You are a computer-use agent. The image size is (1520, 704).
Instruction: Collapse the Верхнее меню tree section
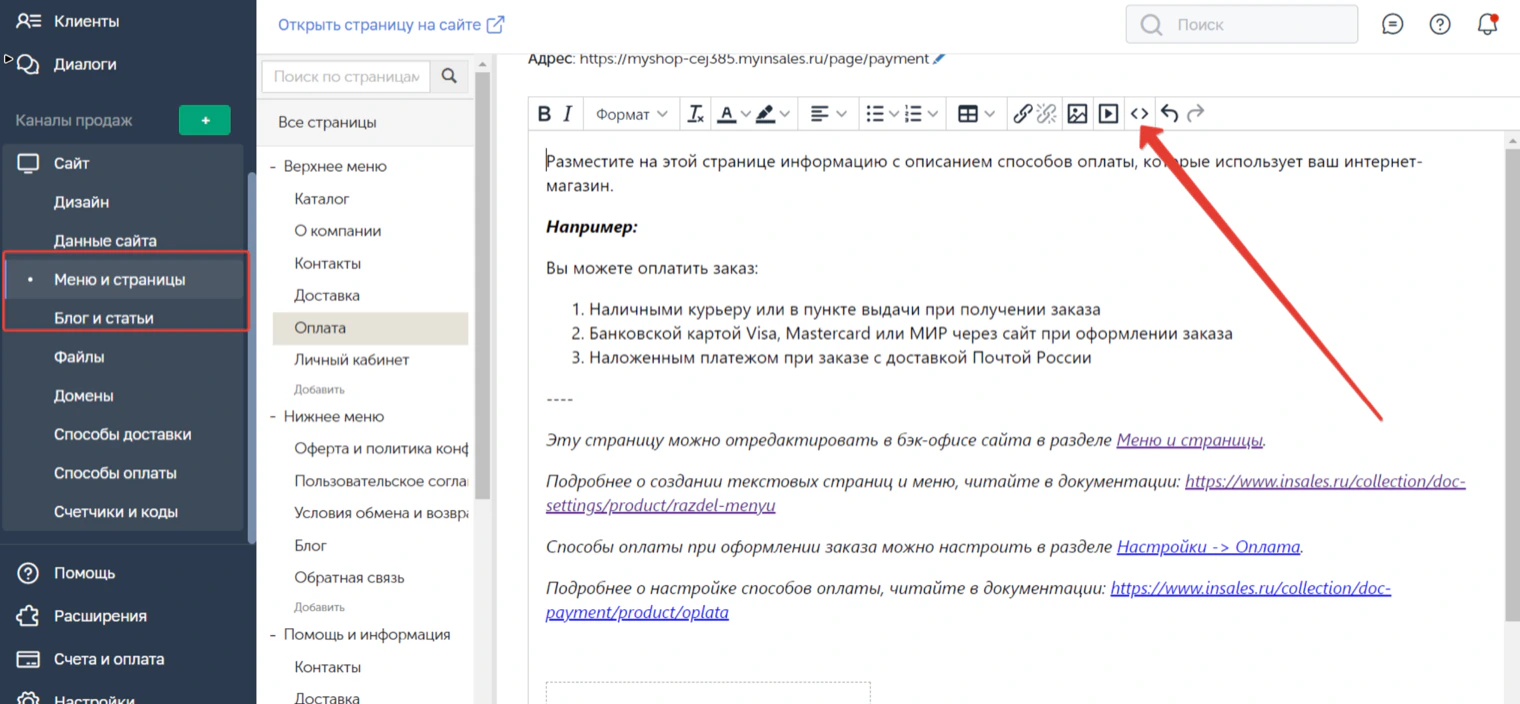(273, 167)
